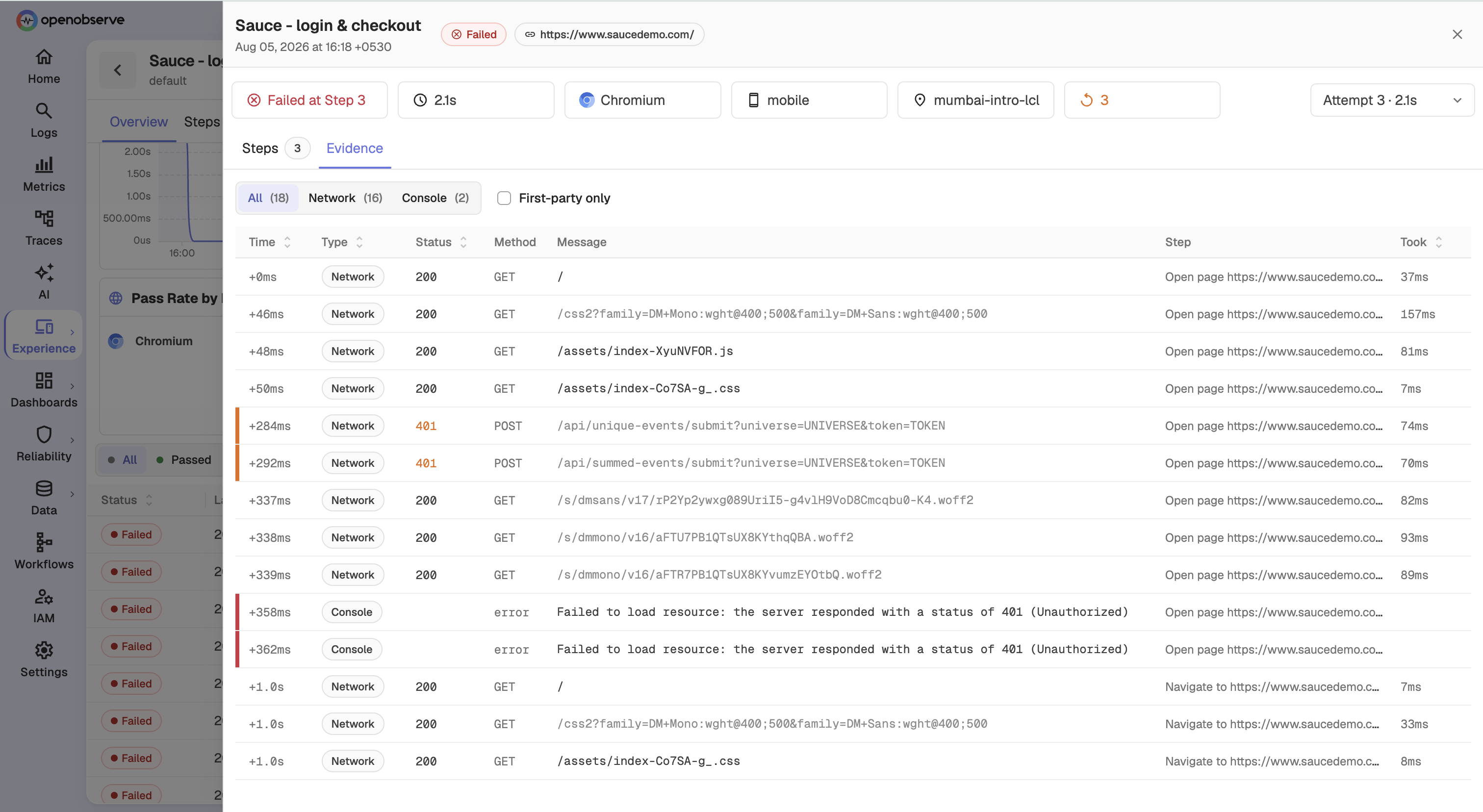1483x812 pixels.
Task: Open Logs from the sidebar
Action: click(44, 121)
